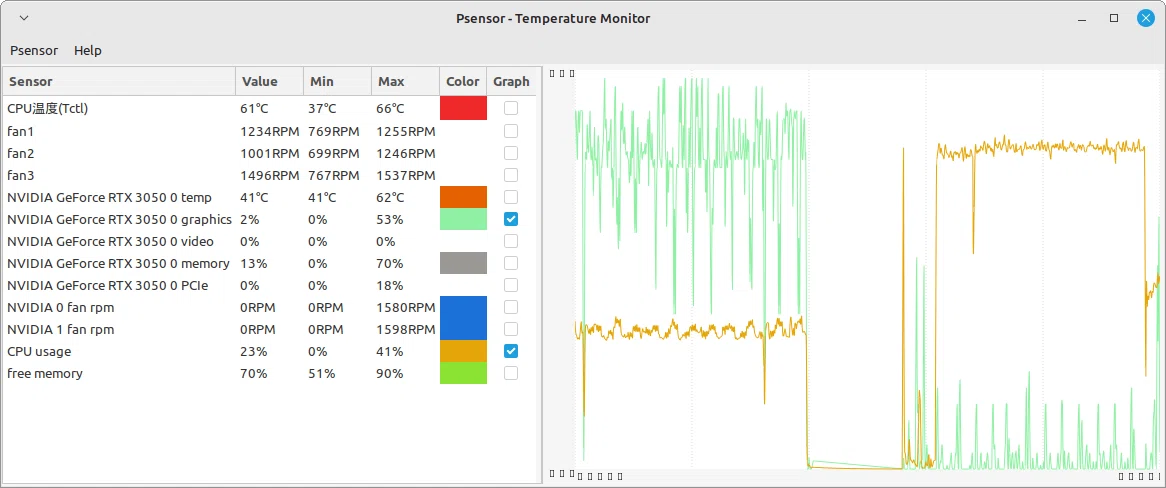Click light green swatch for RTX 3050 graphics
This screenshot has width=1166, height=488.
(x=463, y=219)
